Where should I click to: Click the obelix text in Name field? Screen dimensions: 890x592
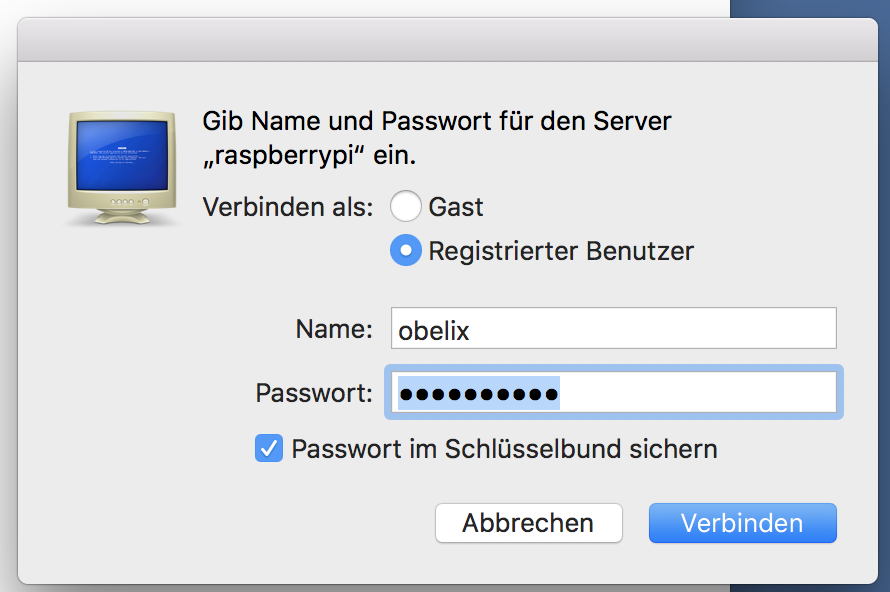point(434,330)
